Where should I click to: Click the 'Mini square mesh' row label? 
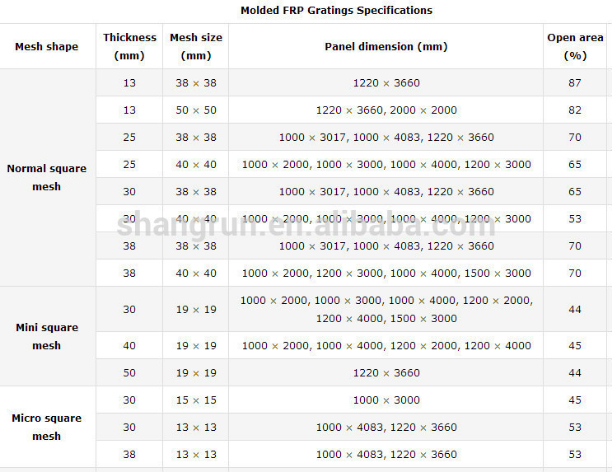(x=47, y=336)
